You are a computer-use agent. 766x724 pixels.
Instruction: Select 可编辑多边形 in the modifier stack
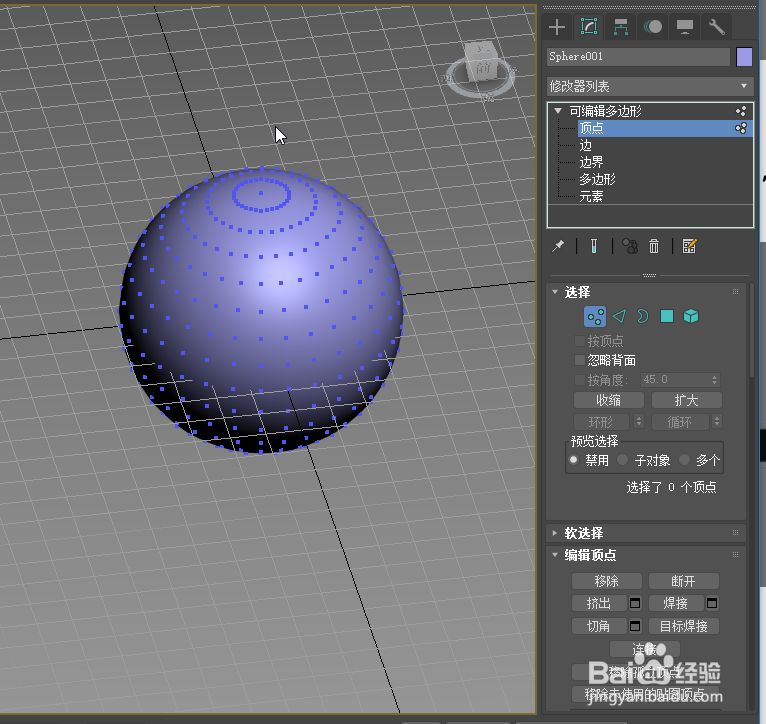click(x=605, y=111)
